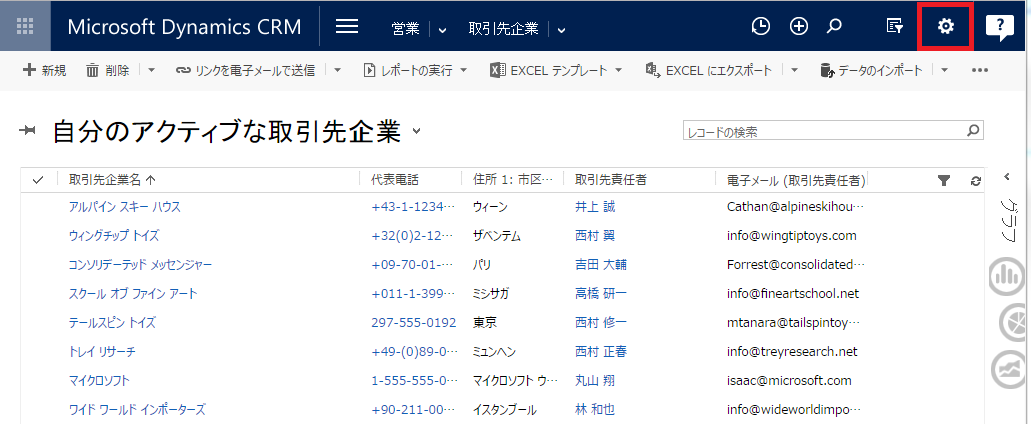Open スクール オブ ファイン アート account
Viewport: 1031px width, 424px height.
(133, 293)
